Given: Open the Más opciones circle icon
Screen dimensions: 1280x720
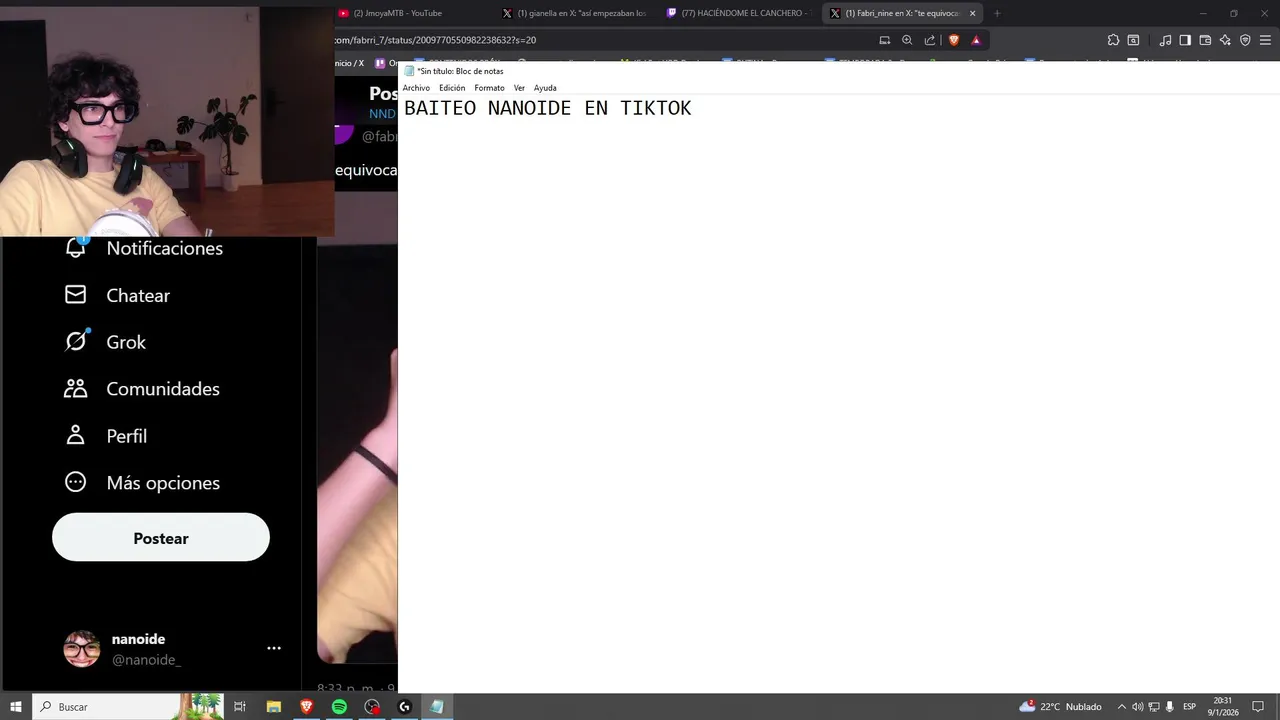Looking at the screenshot, I should (75, 482).
